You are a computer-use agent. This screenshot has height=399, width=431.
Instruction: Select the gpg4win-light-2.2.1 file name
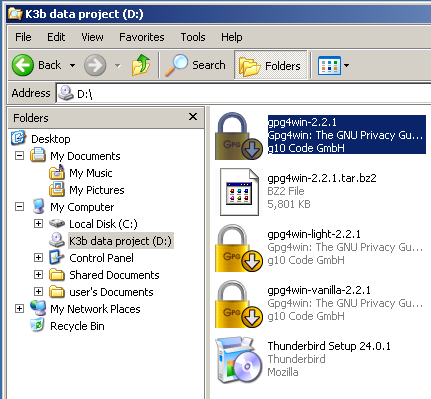pyautogui.click(x=314, y=234)
